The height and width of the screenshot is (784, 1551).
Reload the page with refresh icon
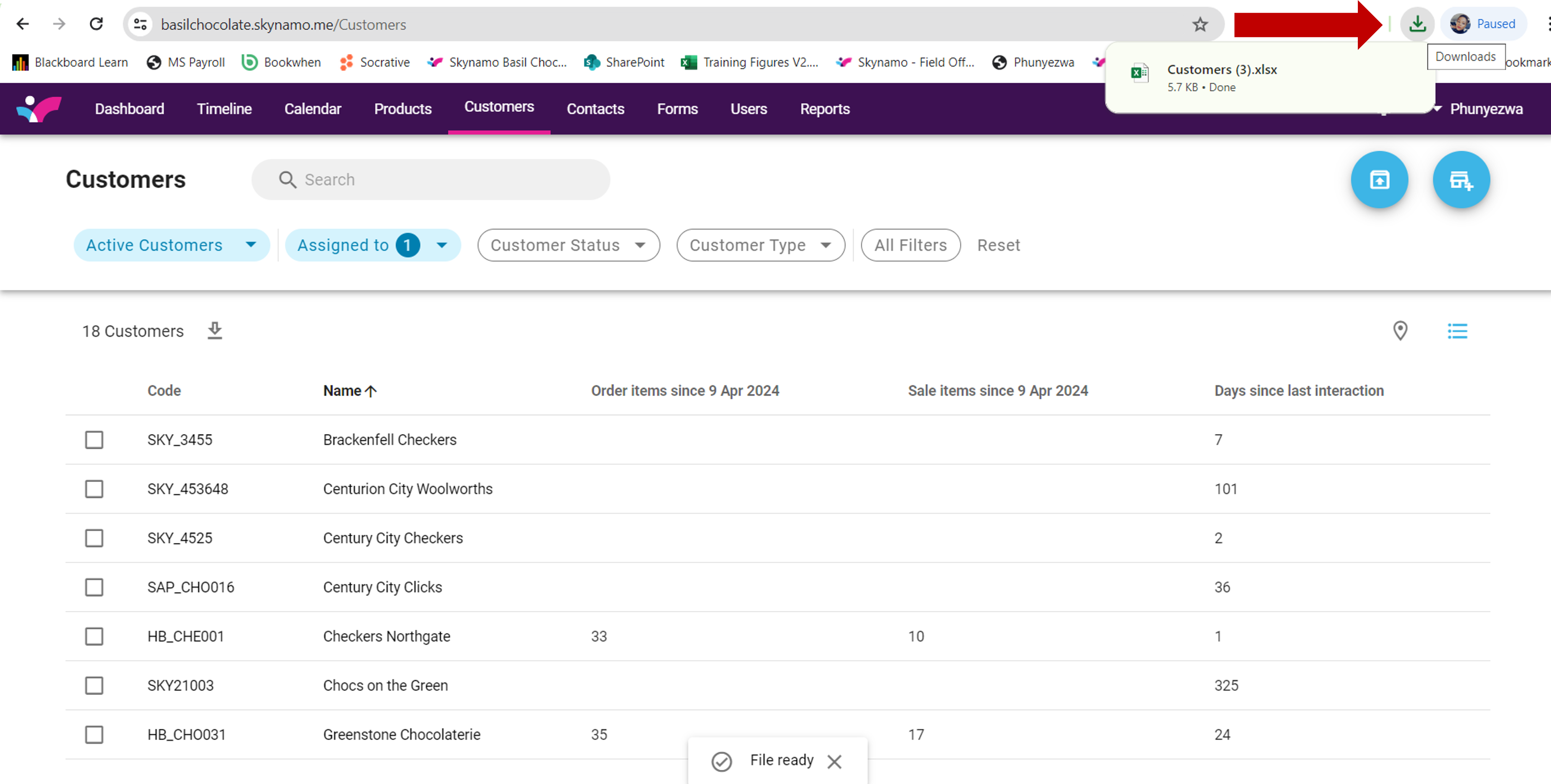pos(96,24)
